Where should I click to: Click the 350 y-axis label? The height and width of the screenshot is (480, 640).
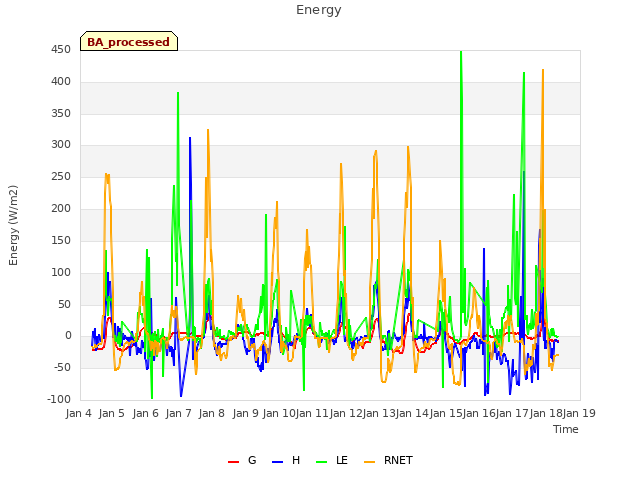pyautogui.click(x=61, y=113)
